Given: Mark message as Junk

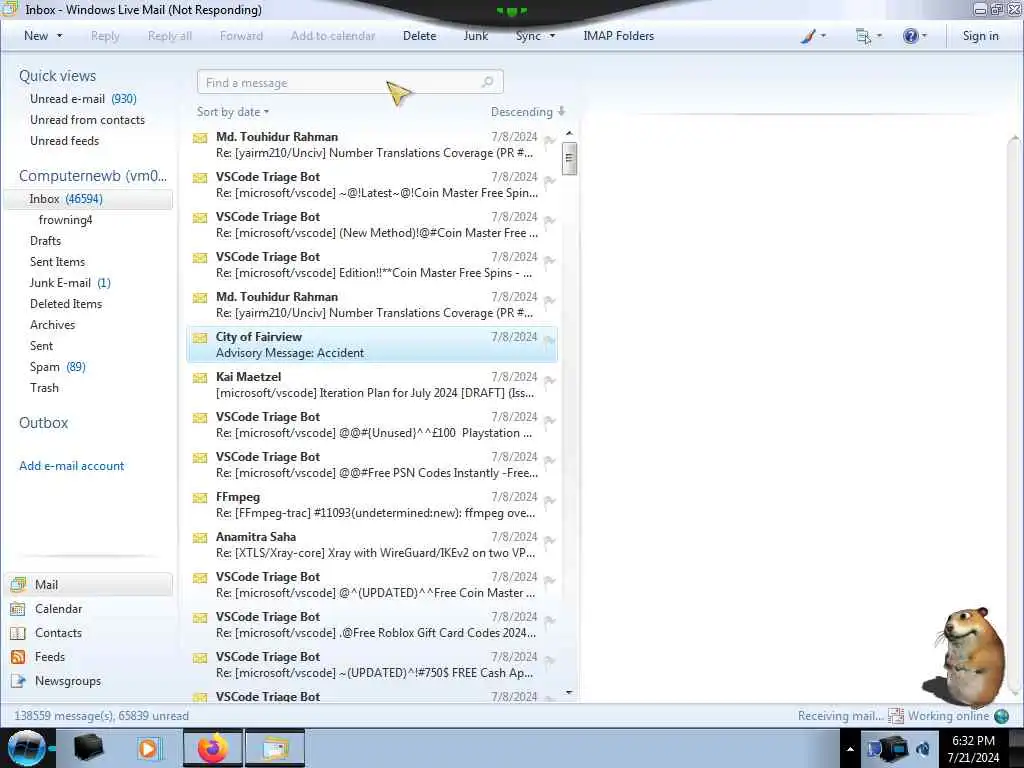Looking at the screenshot, I should (475, 36).
